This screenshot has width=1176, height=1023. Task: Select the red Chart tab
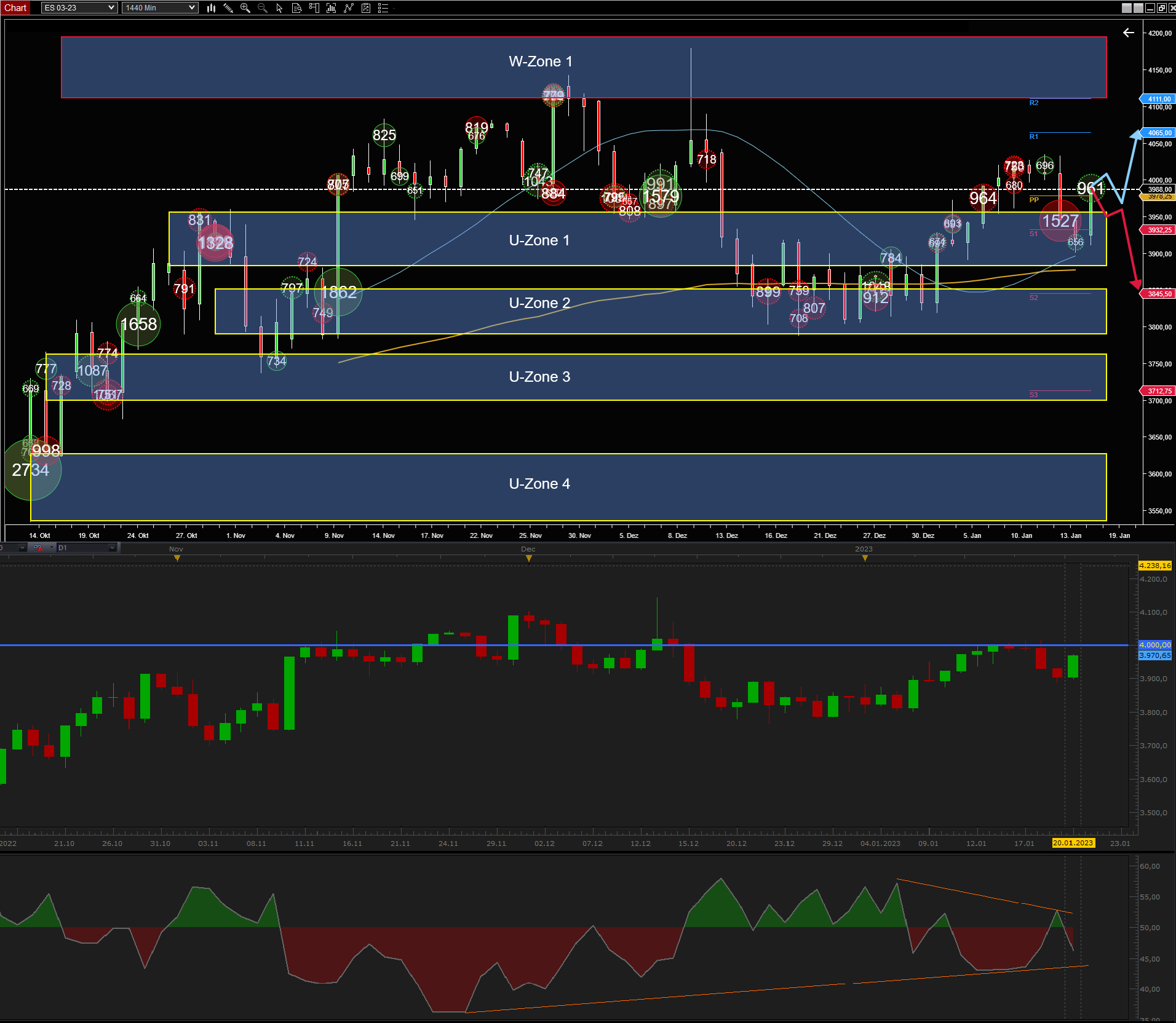pos(15,8)
